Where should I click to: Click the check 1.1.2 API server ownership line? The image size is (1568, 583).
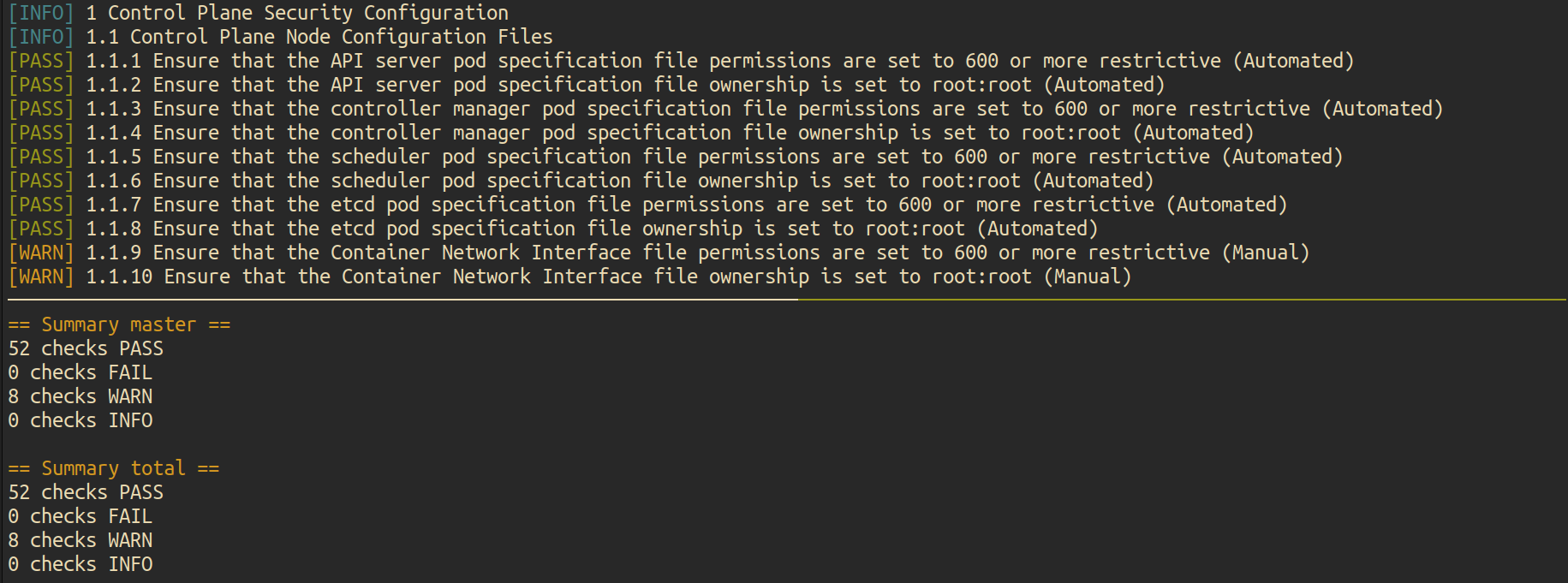click(x=625, y=85)
